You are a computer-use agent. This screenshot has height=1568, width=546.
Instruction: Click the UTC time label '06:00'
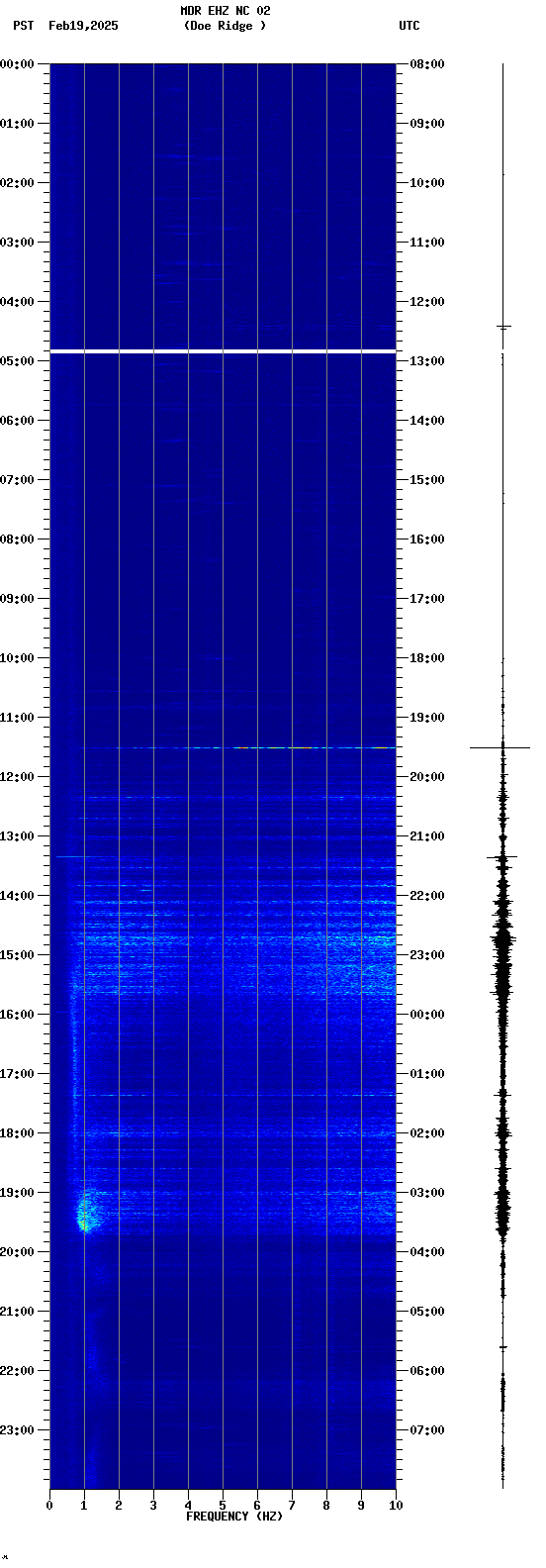(427, 1371)
